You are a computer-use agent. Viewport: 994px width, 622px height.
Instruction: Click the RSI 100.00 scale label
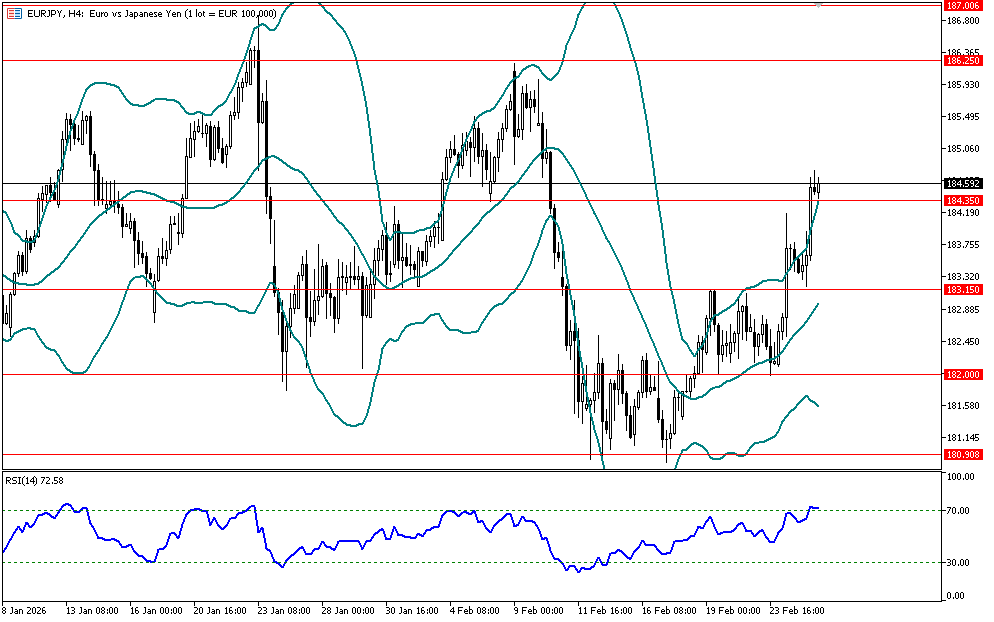[x=960, y=478]
